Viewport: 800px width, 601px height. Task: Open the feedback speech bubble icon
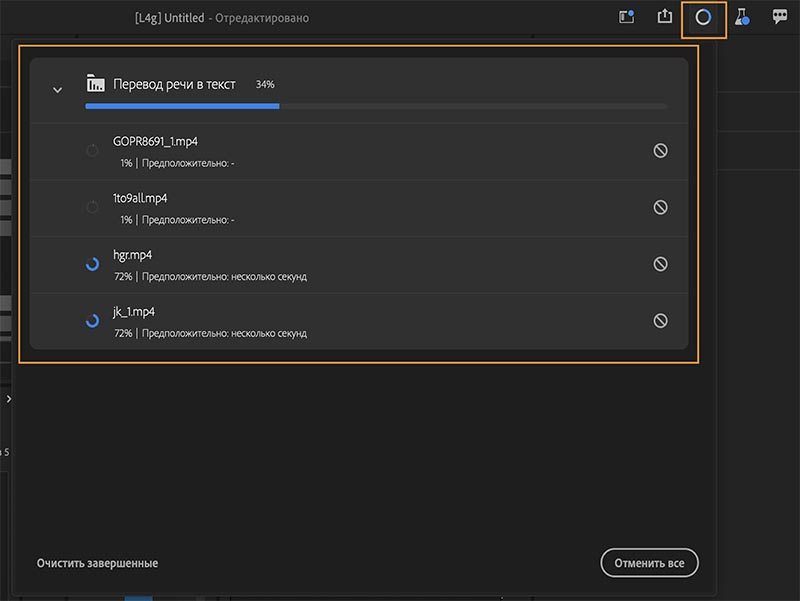(780, 16)
